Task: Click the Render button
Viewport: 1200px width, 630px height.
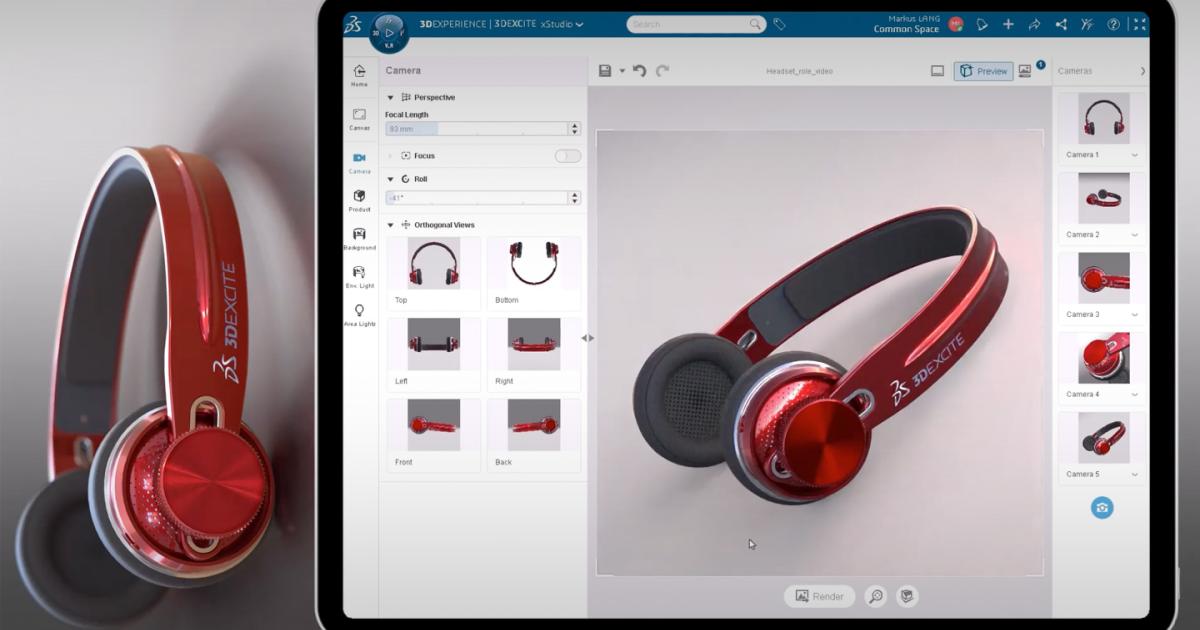Action: tap(819, 596)
